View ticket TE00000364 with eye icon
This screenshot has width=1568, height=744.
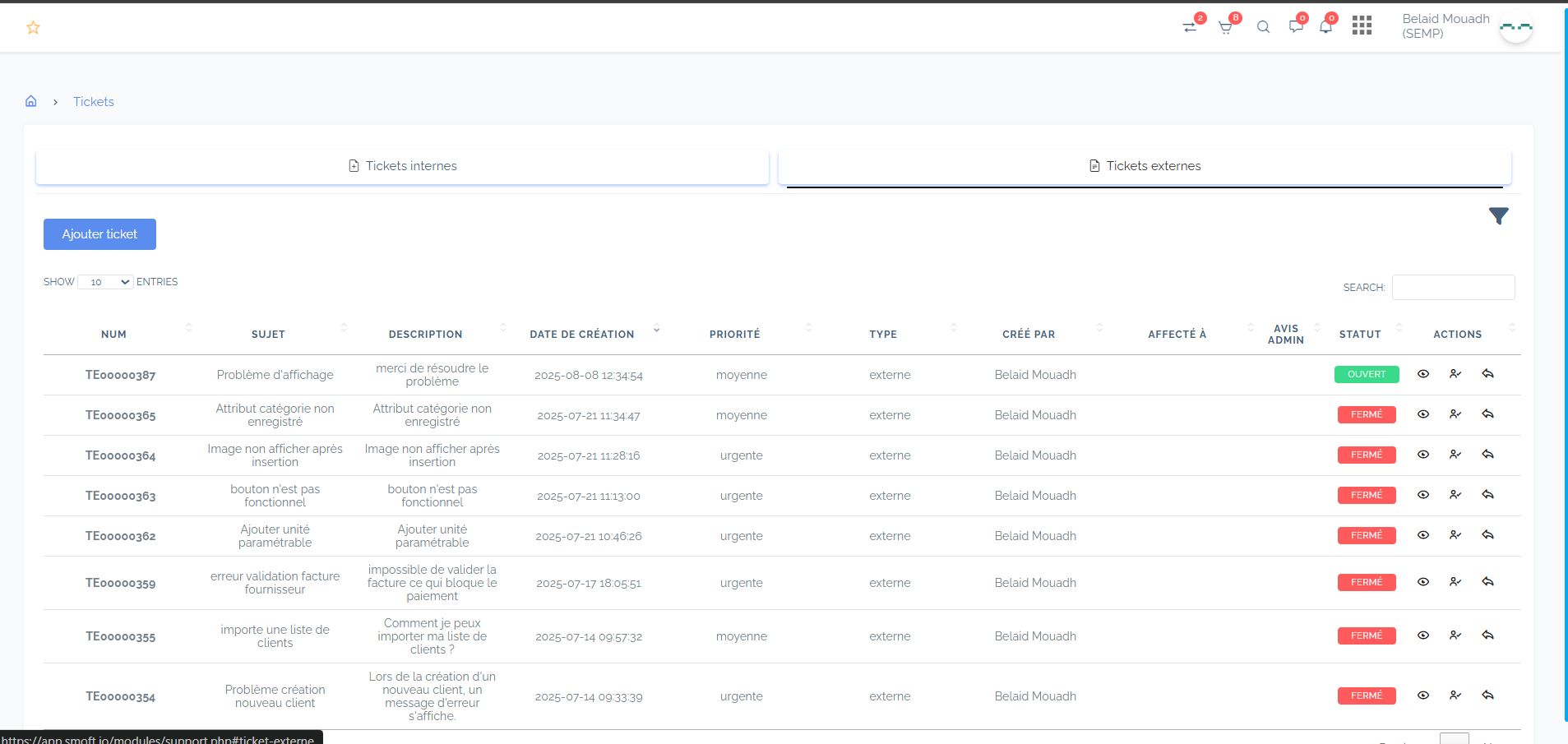coord(1423,455)
